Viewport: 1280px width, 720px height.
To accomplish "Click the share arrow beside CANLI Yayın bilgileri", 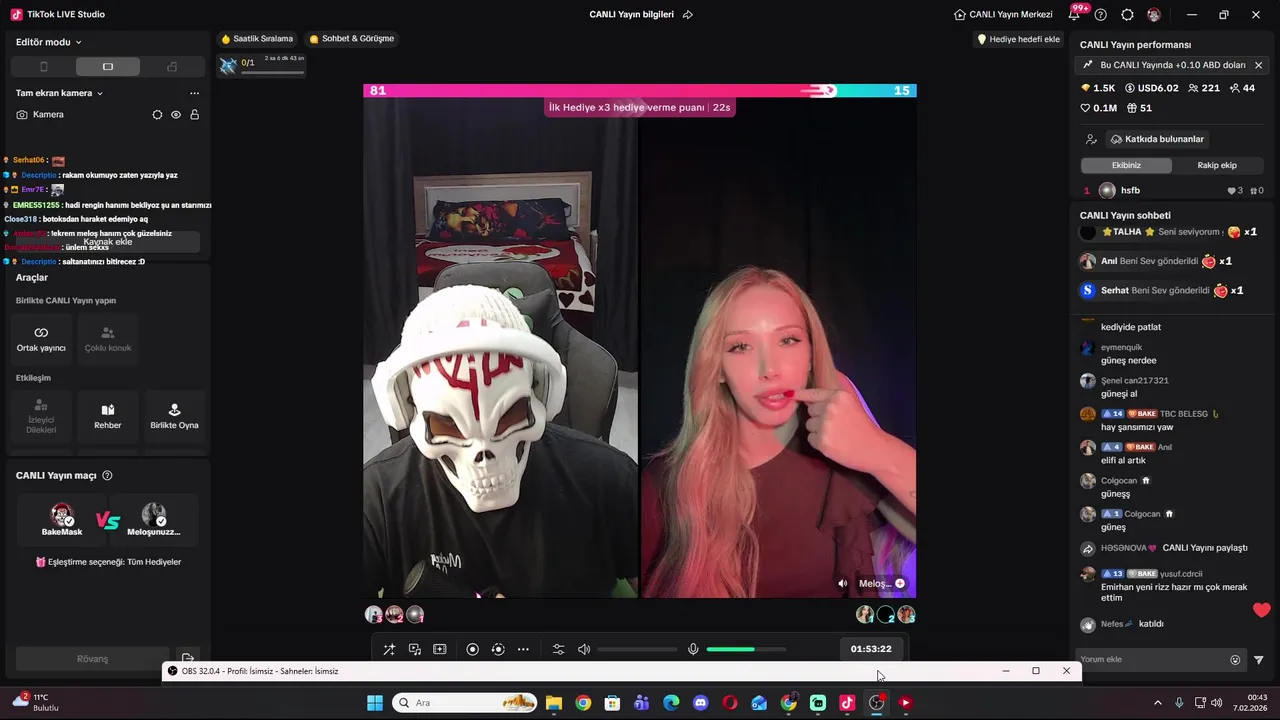I will click(x=688, y=15).
